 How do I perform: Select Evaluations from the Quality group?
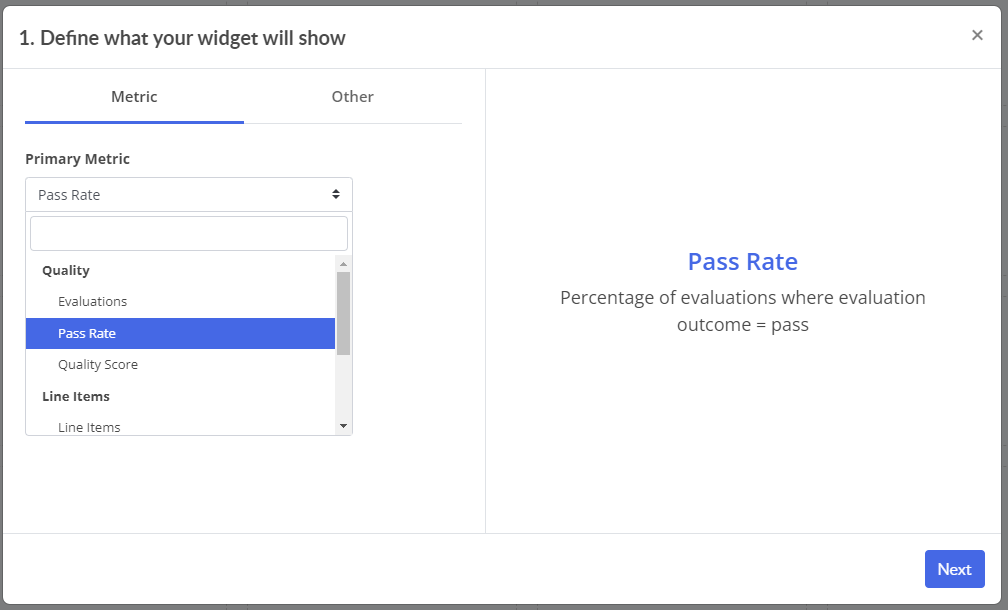click(x=181, y=301)
